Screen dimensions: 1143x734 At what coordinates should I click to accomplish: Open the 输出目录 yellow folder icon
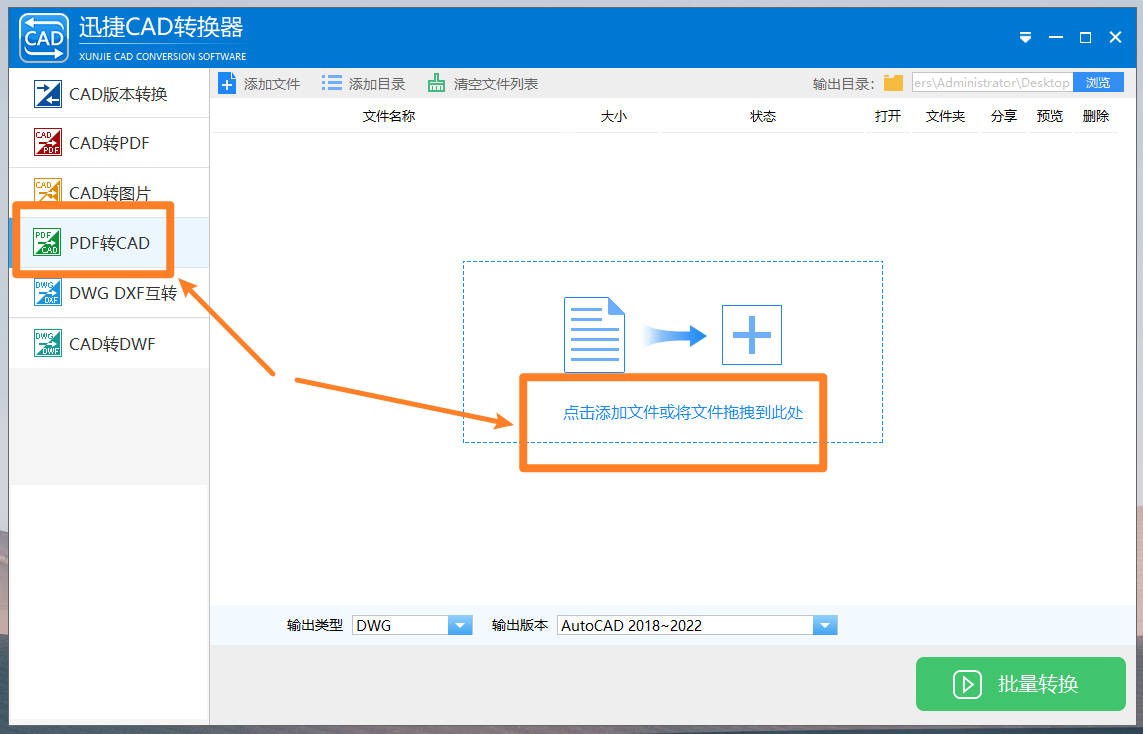click(894, 82)
